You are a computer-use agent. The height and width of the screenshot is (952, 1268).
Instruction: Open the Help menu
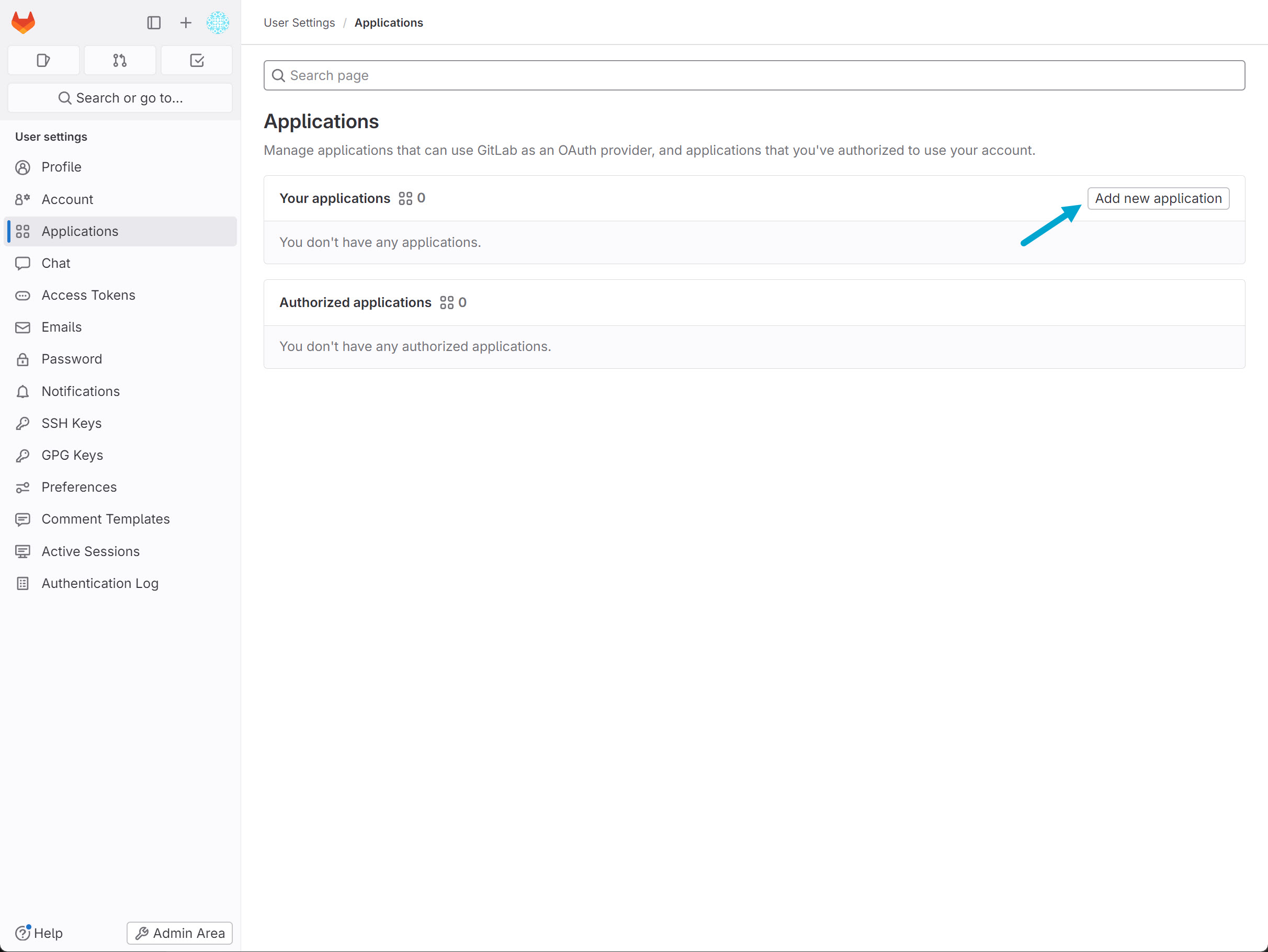click(39, 933)
